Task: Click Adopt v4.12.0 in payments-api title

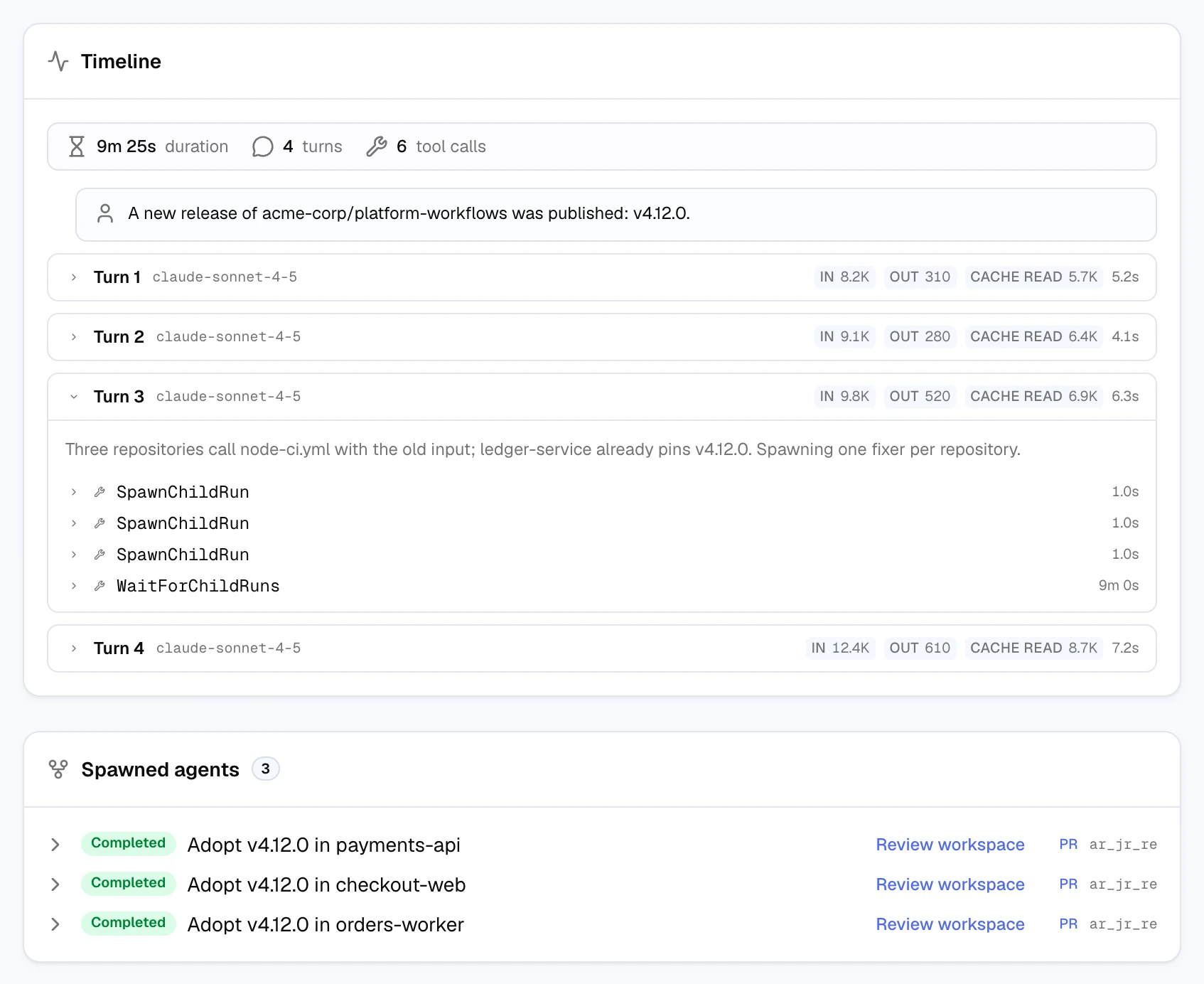Action: [324, 845]
